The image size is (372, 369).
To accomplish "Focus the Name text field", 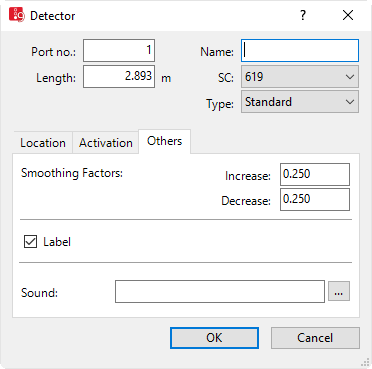I will pyautogui.click(x=300, y=51).
